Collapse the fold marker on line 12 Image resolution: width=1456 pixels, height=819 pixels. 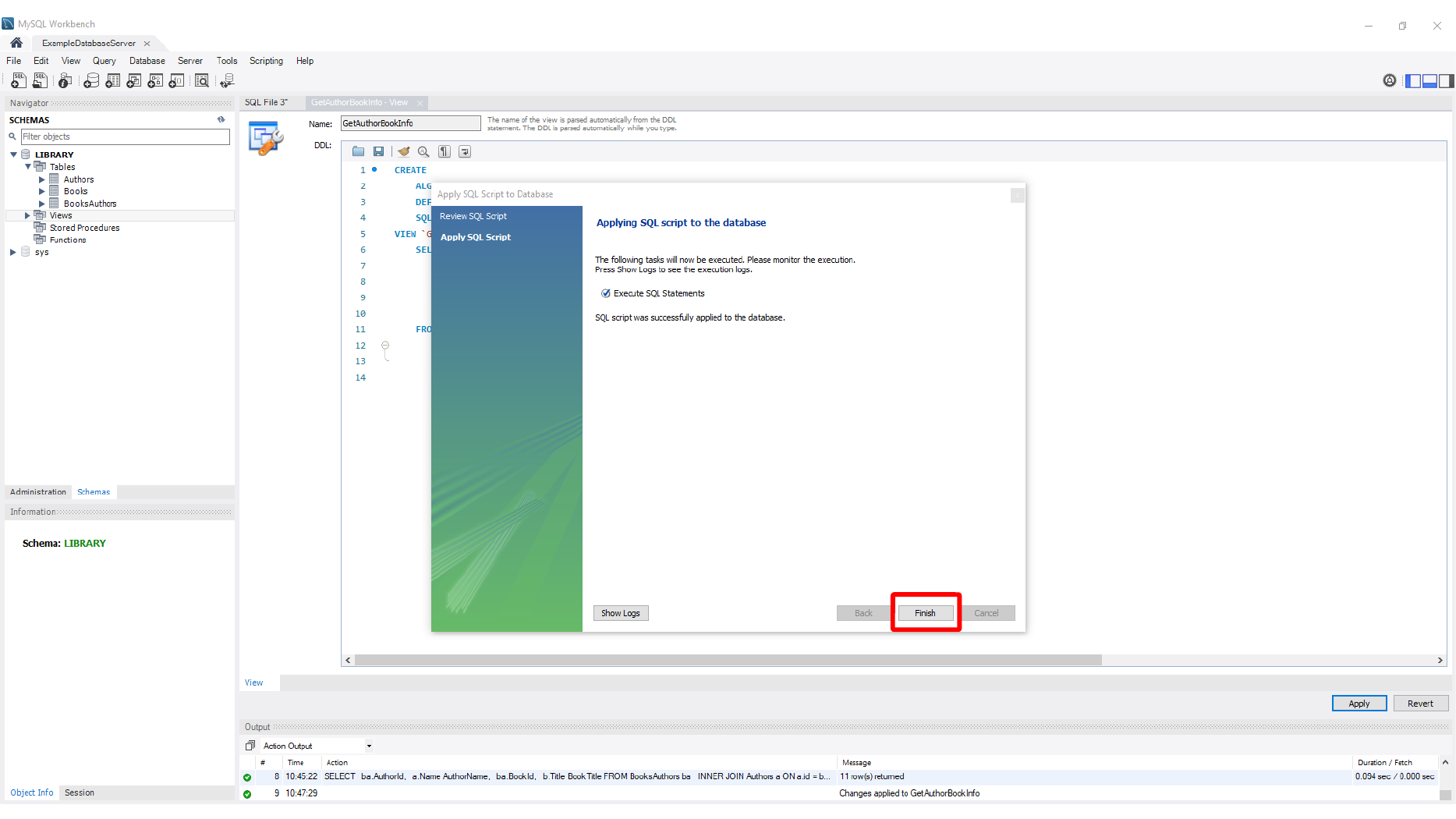pos(385,345)
